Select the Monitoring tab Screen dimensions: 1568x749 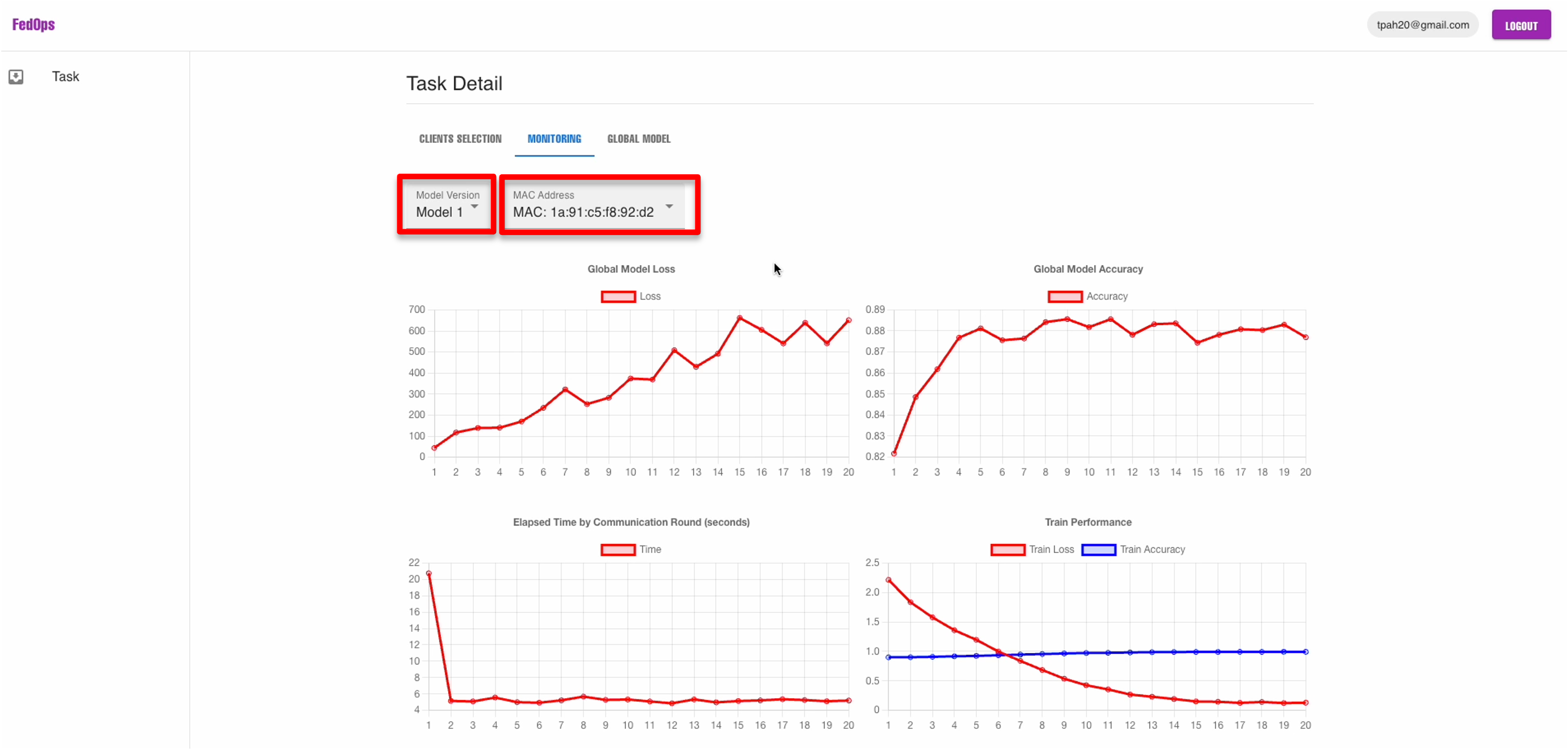[554, 139]
